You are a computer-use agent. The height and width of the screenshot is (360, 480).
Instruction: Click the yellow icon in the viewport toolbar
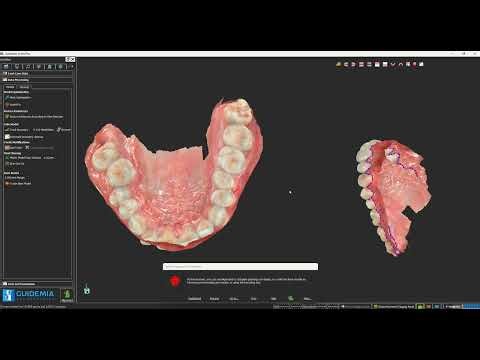pos(338,64)
